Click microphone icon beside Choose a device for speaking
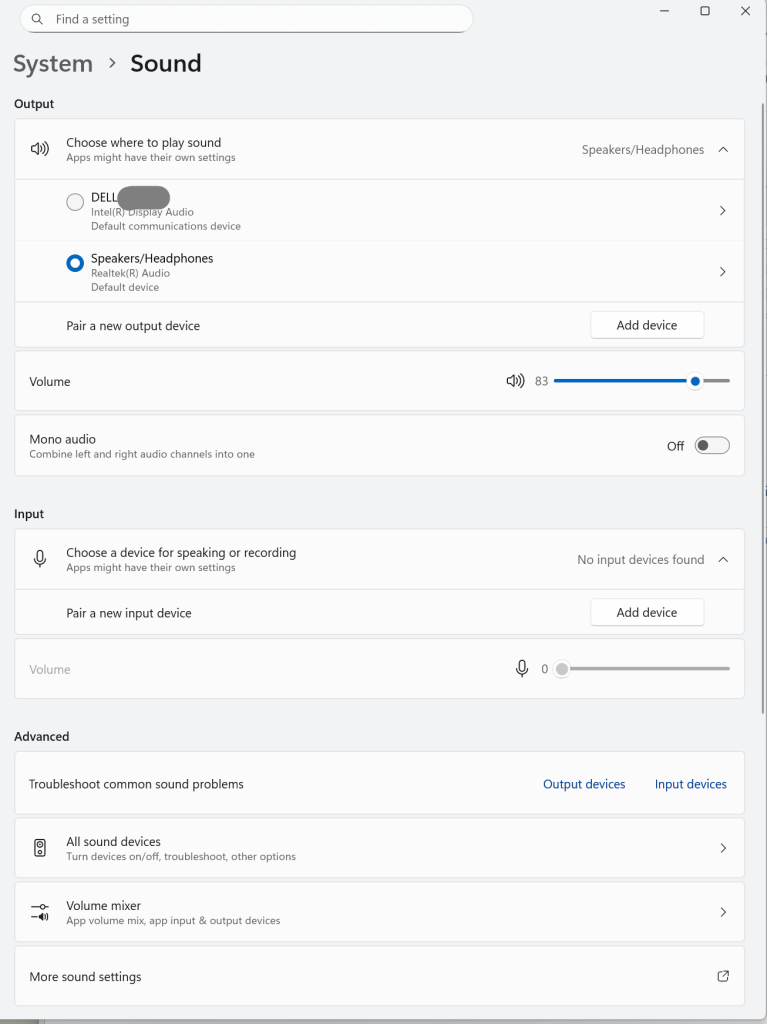This screenshot has width=767, height=1024. (40, 559)
